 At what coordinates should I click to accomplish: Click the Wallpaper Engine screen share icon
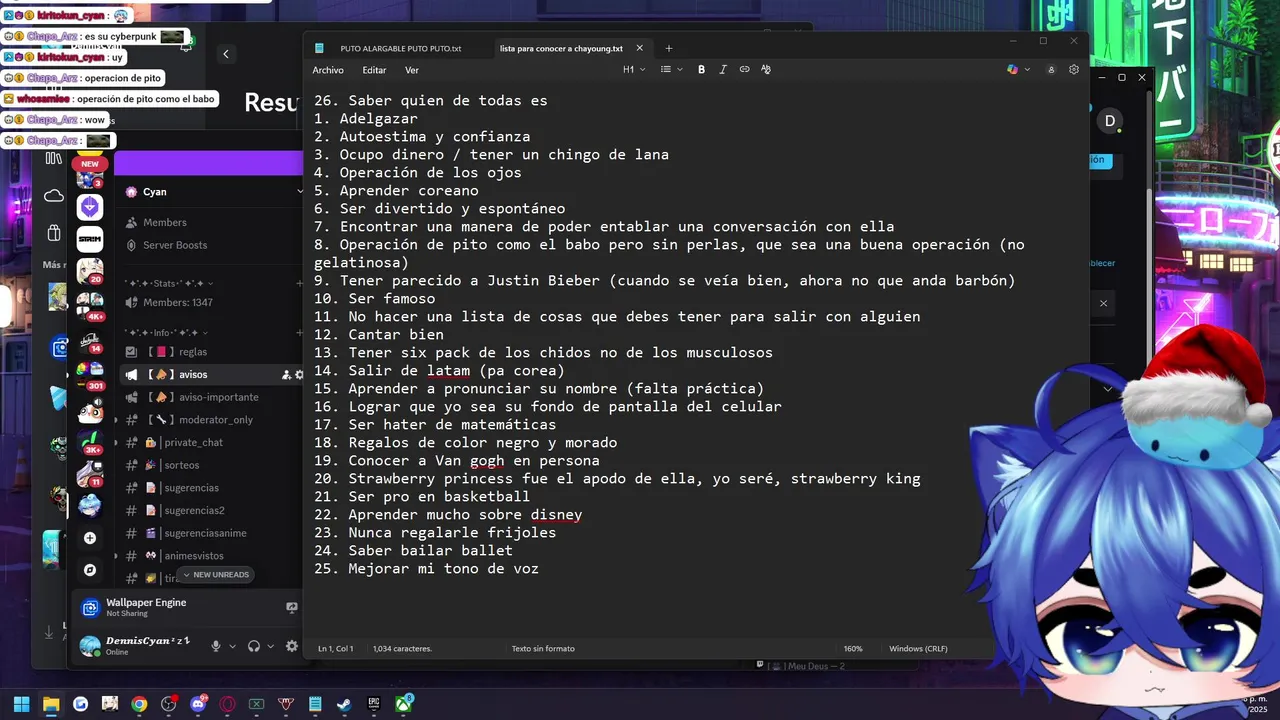click(x=292, y=607)
